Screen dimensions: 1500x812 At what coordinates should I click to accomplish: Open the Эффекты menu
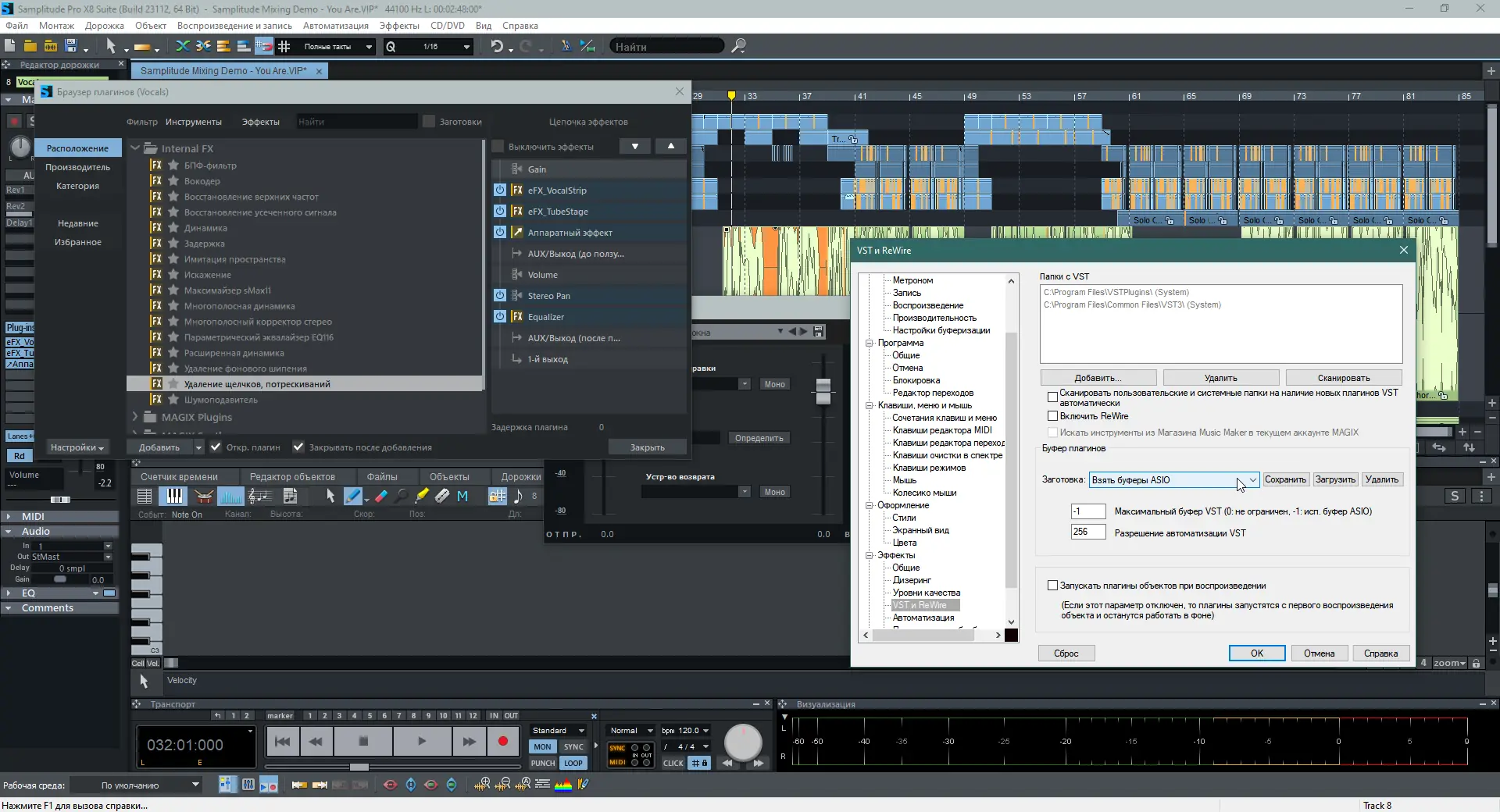coord(398,26)
